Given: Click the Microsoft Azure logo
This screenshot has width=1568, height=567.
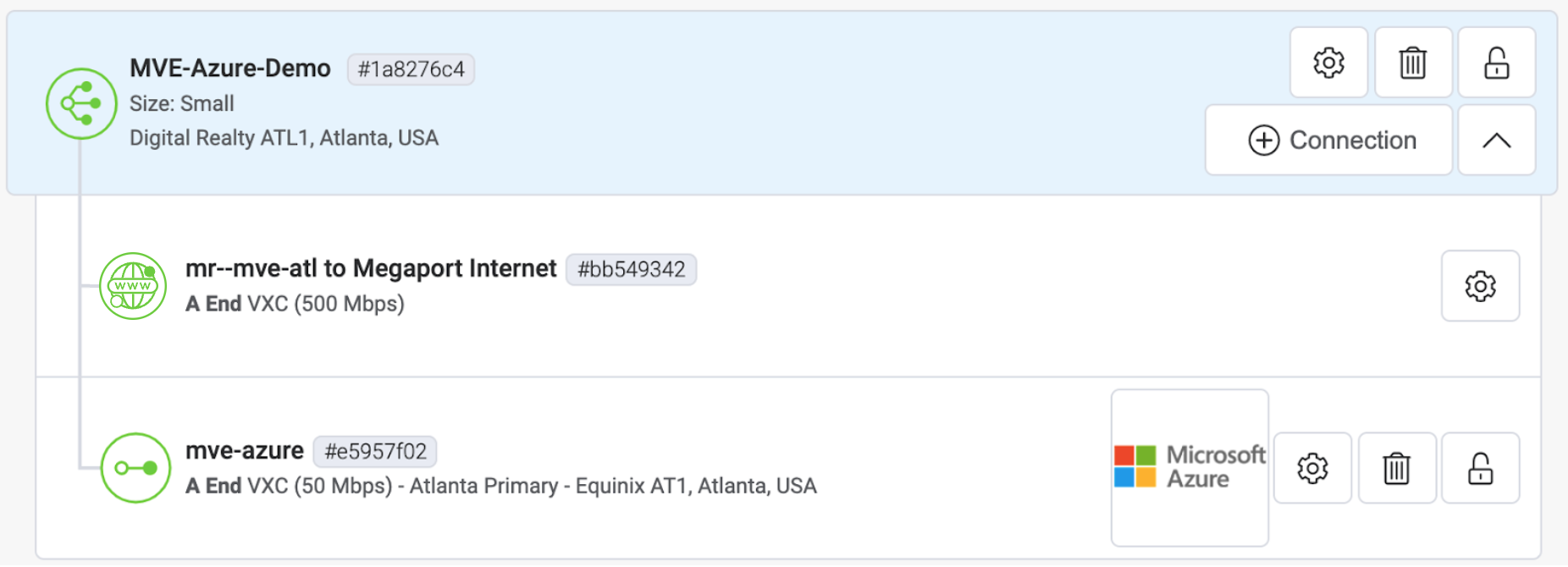Looking at the screenshot, I should point(1190,467).
